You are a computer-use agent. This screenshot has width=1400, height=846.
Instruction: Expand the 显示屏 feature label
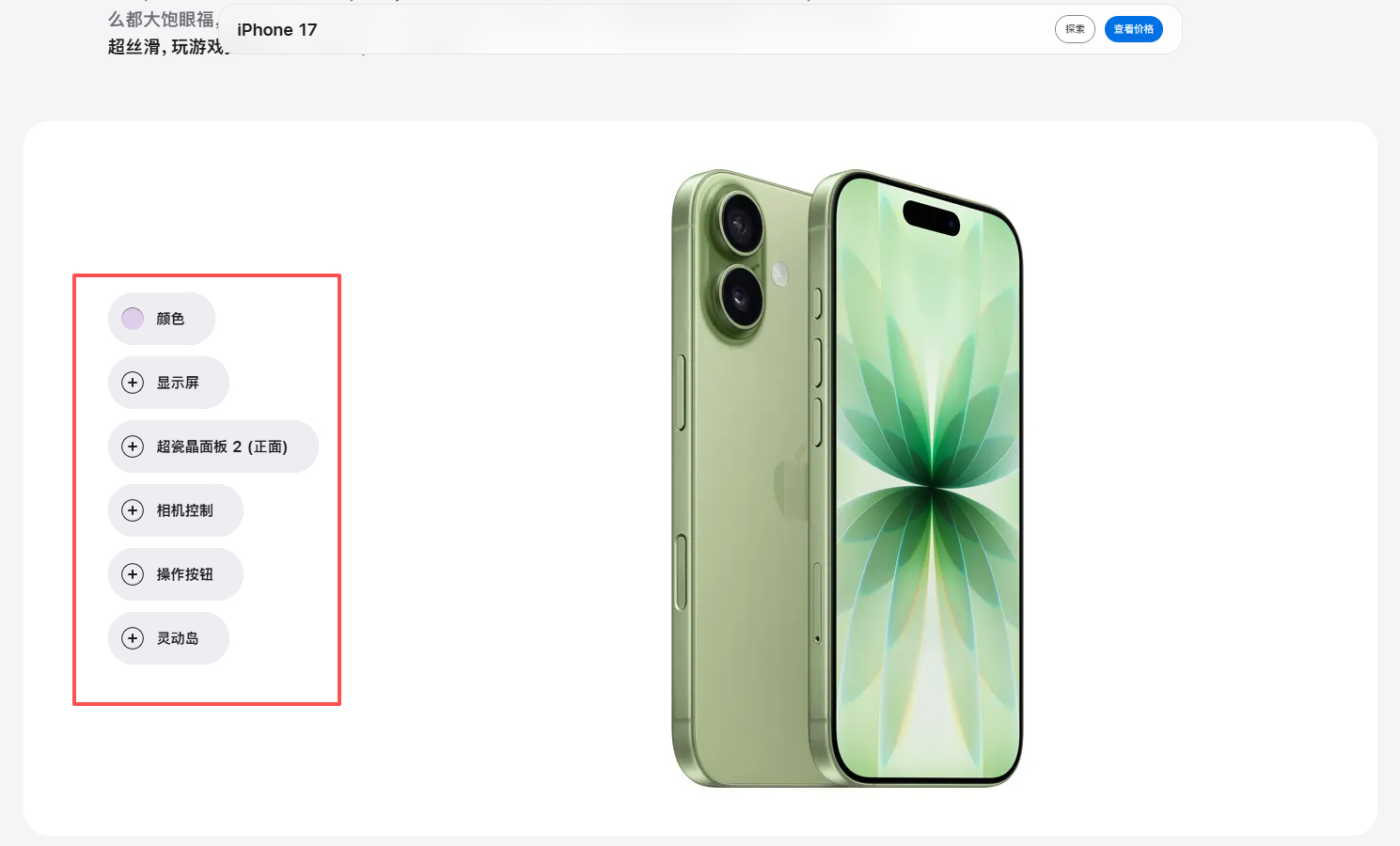click(178, 383)
